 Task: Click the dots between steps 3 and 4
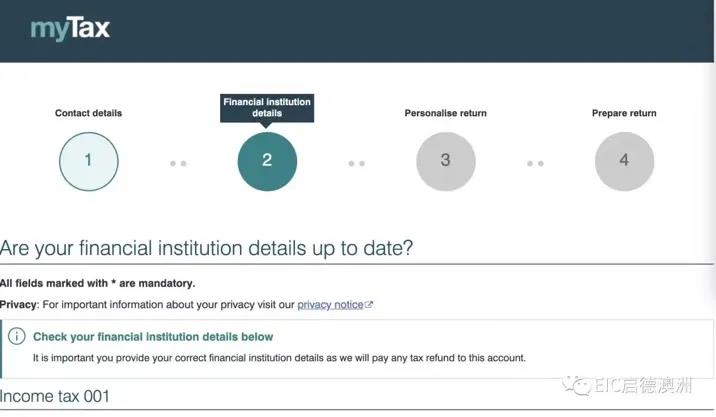tap(535, 163)
